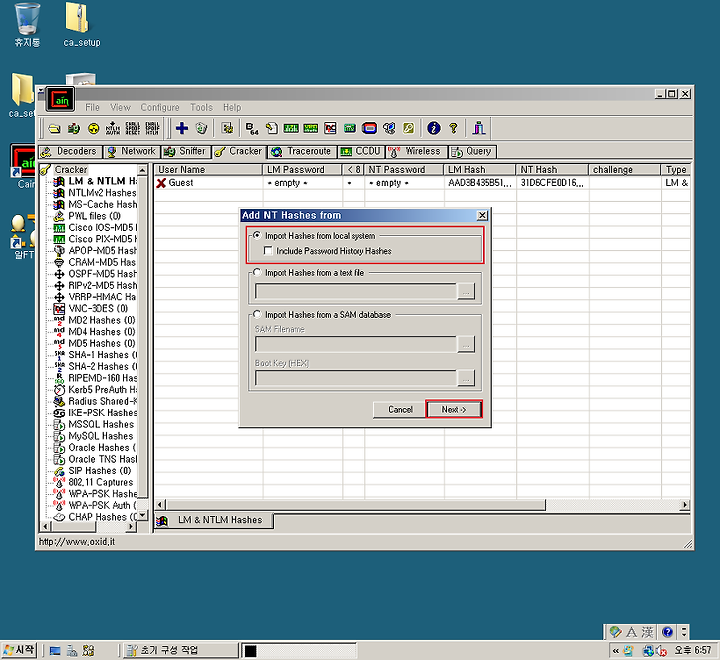Click the browse button for text file path
Image resolution: width=720 pixels, height=660 pixels.
point(466,291)
